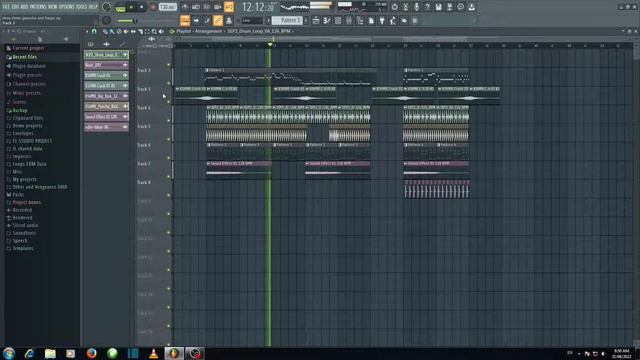The width and height of the screenshot is (640, 360).
Task: Open My projects folder
Action: [24, 179]
